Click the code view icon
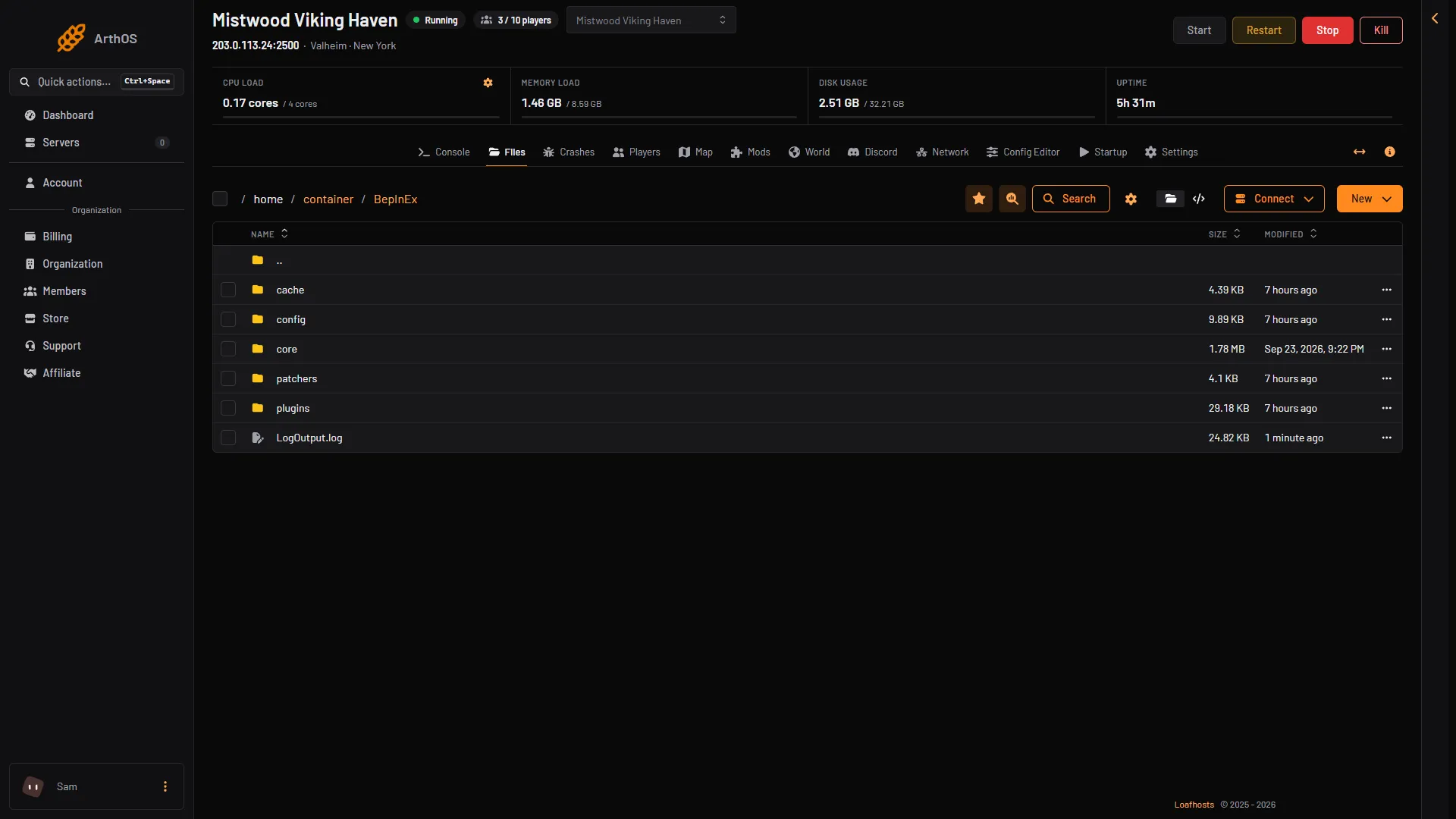Viewport: 1456px width, 819px height. coord(1199,199)
